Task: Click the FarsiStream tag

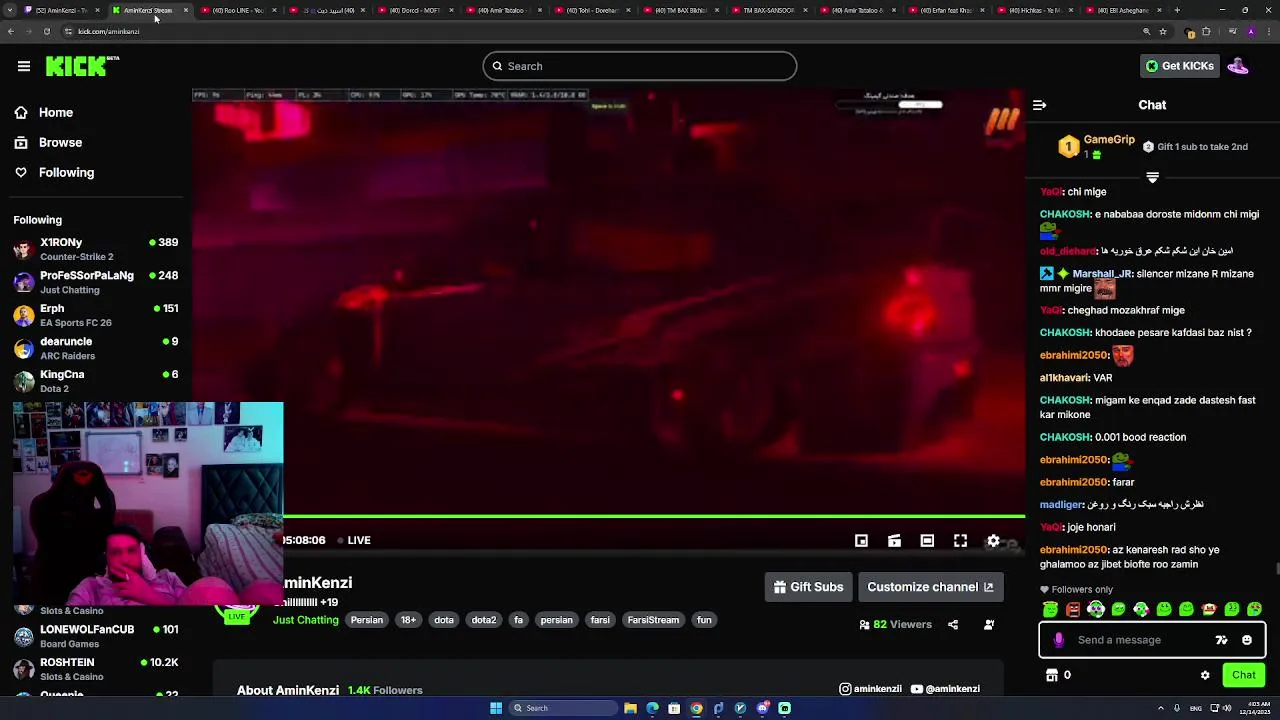Action: 653,620
